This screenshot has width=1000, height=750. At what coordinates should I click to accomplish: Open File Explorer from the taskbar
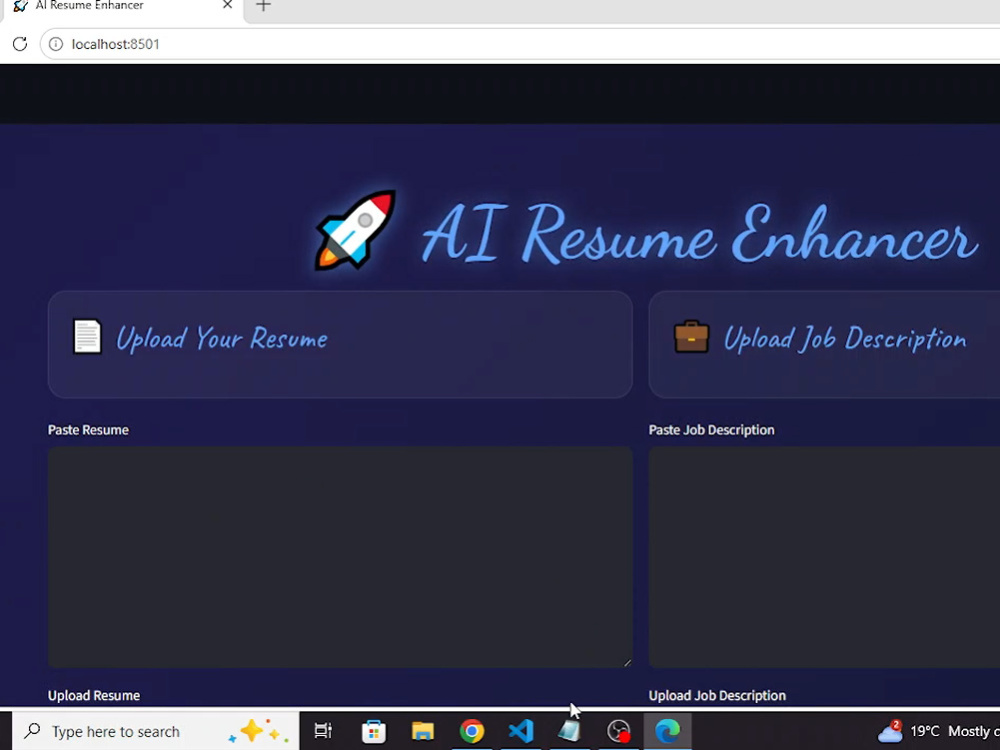point(423,731)
